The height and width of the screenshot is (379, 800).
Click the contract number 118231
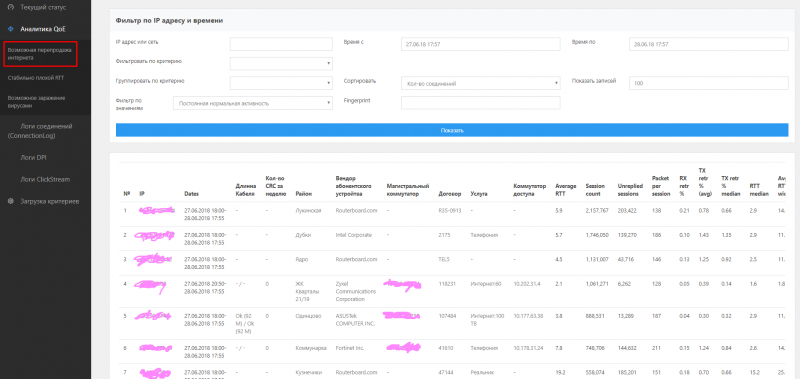[x=446, y=284]
